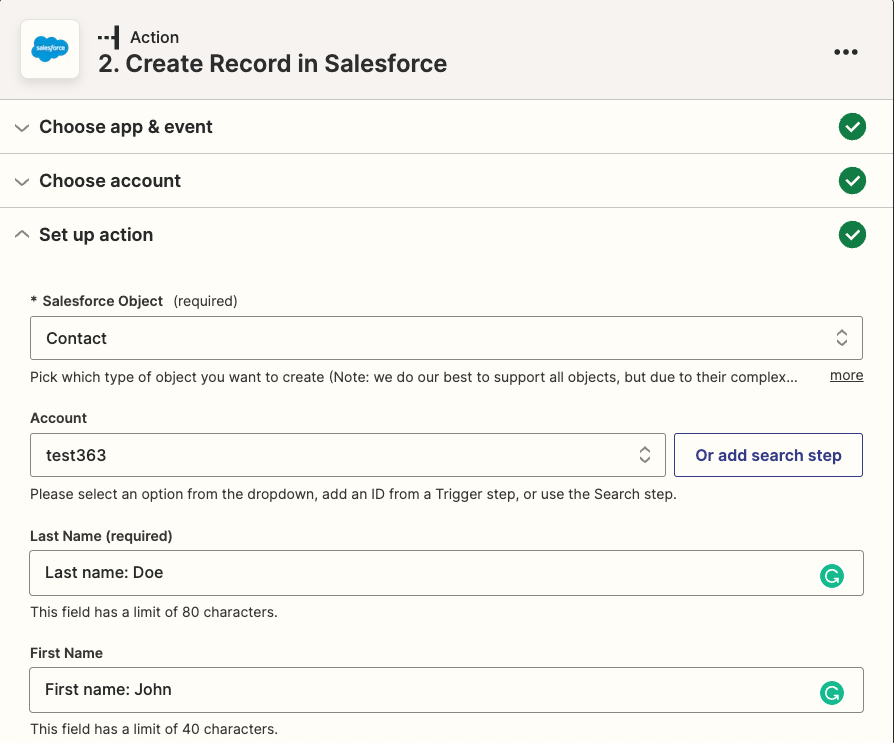The width and height of the screenshot is (894, 743).
Task: Click the action step path icon
Action: pos(108,38)
